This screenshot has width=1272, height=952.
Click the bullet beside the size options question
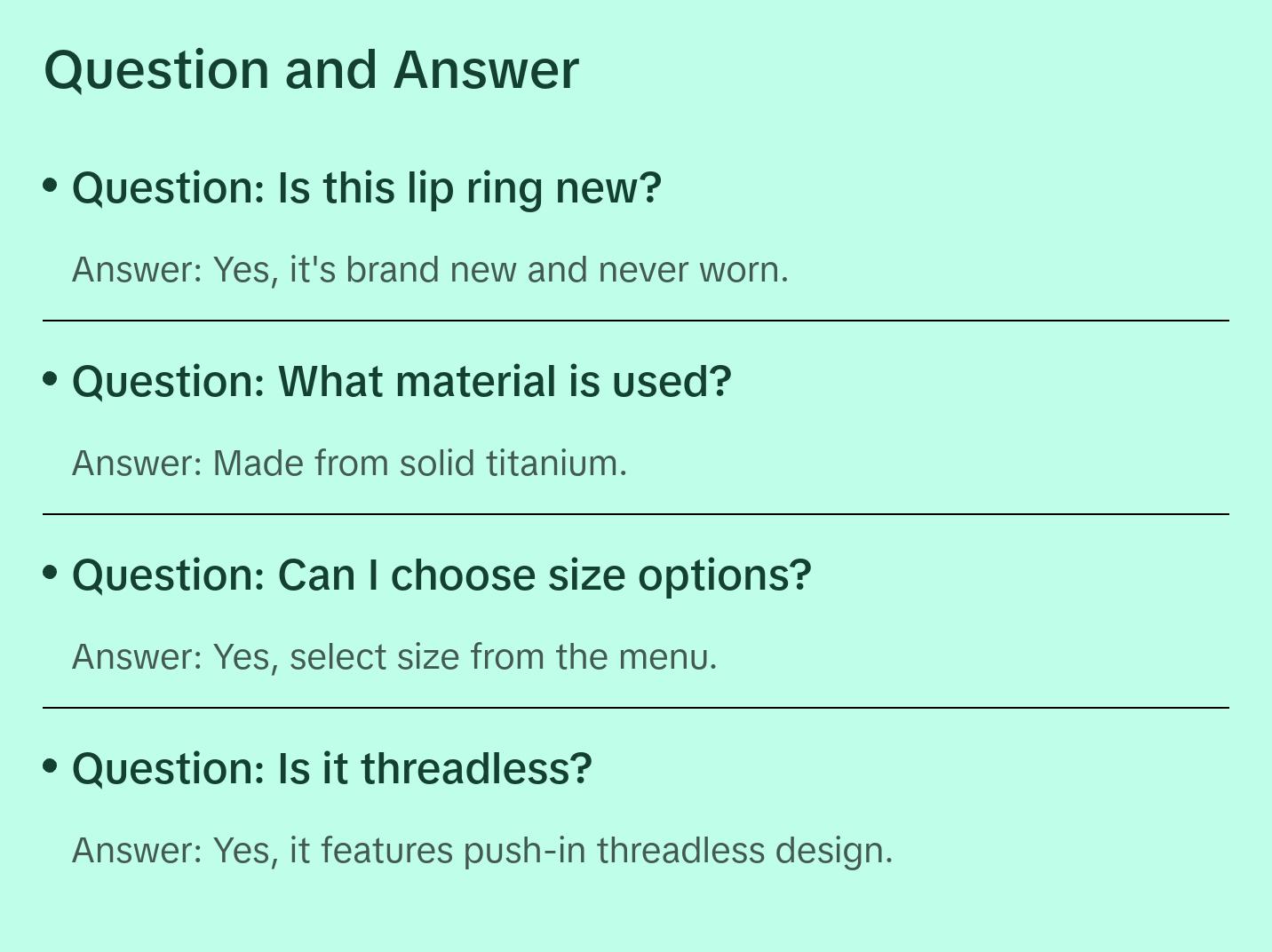point(51,573)
